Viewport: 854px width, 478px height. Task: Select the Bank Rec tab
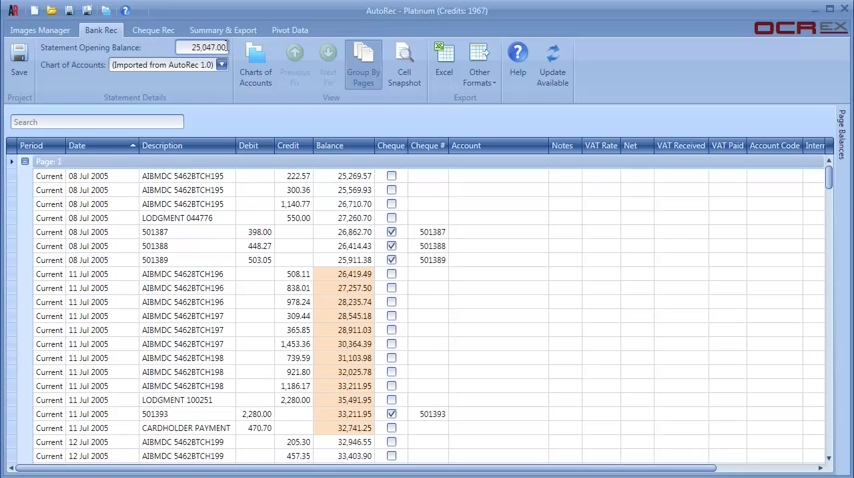coord(101,30)
